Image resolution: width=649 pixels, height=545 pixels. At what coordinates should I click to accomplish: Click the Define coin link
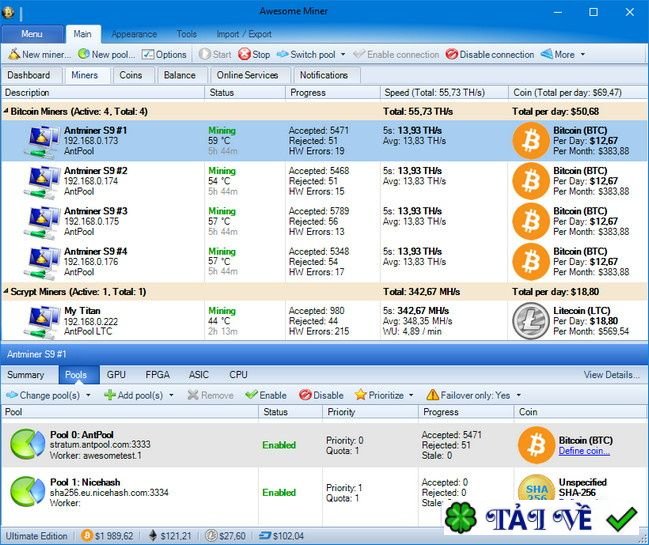tap(584, 451)
